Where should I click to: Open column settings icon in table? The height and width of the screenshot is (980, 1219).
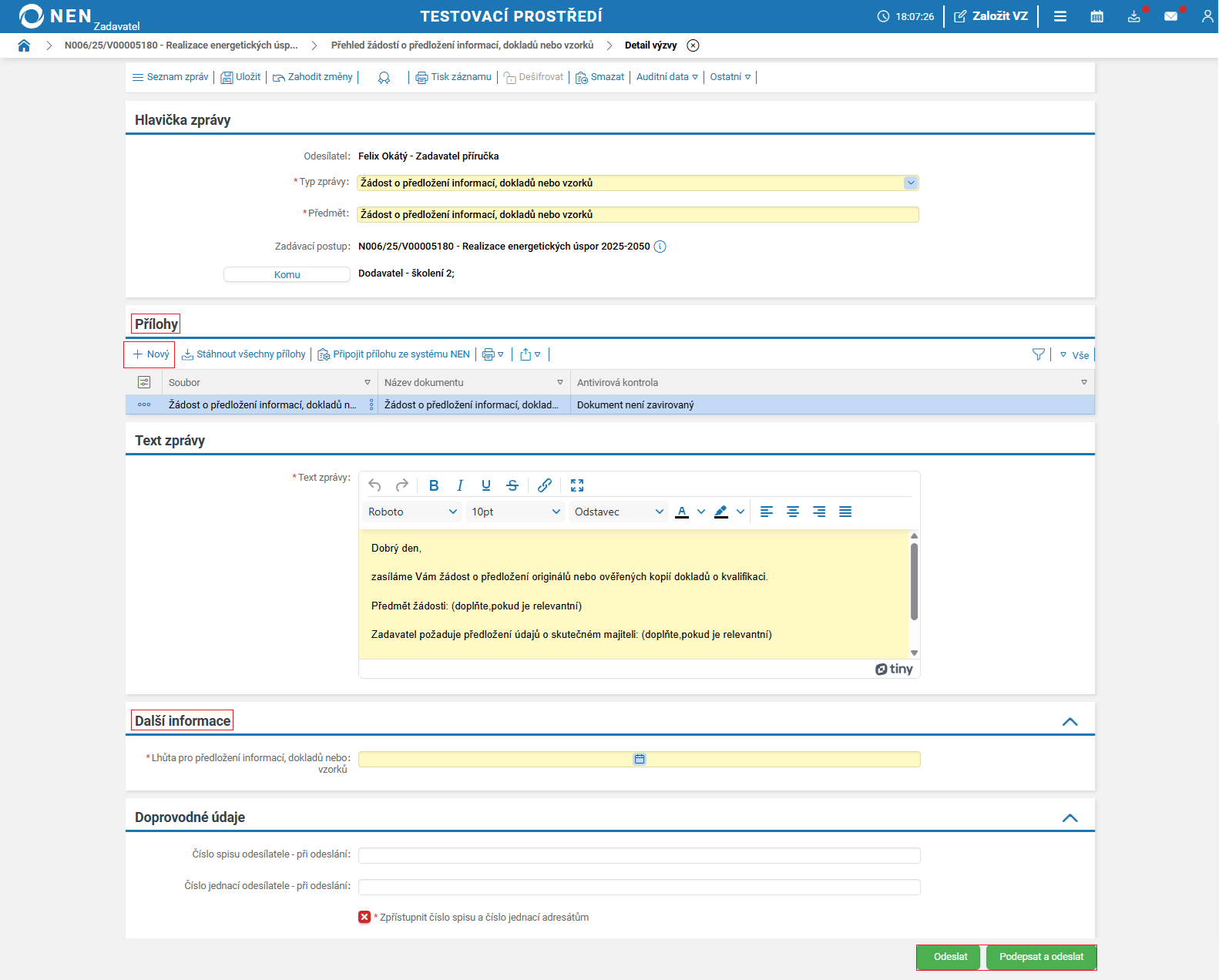coord(144,382)
